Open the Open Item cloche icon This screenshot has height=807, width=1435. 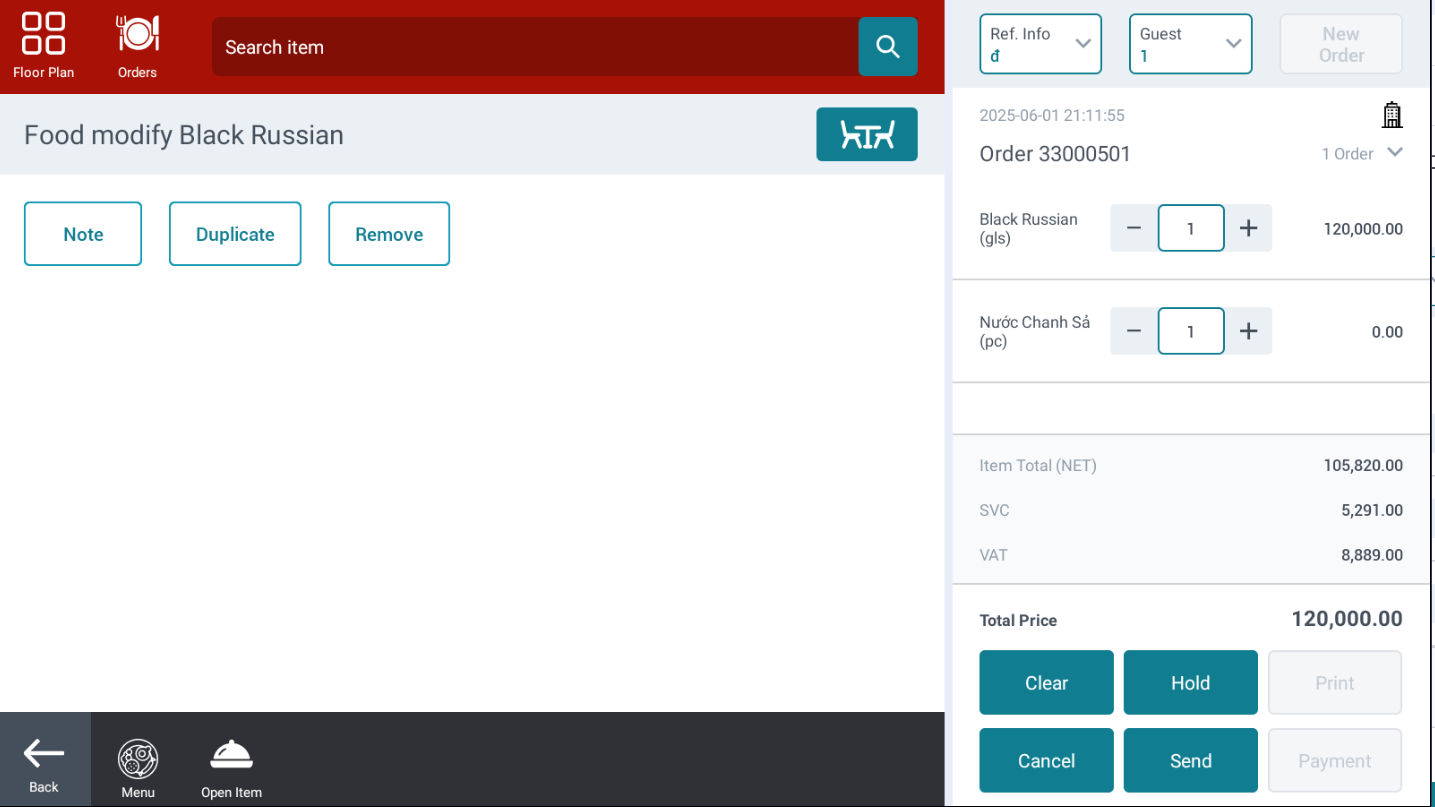click(x=232, y=769)
